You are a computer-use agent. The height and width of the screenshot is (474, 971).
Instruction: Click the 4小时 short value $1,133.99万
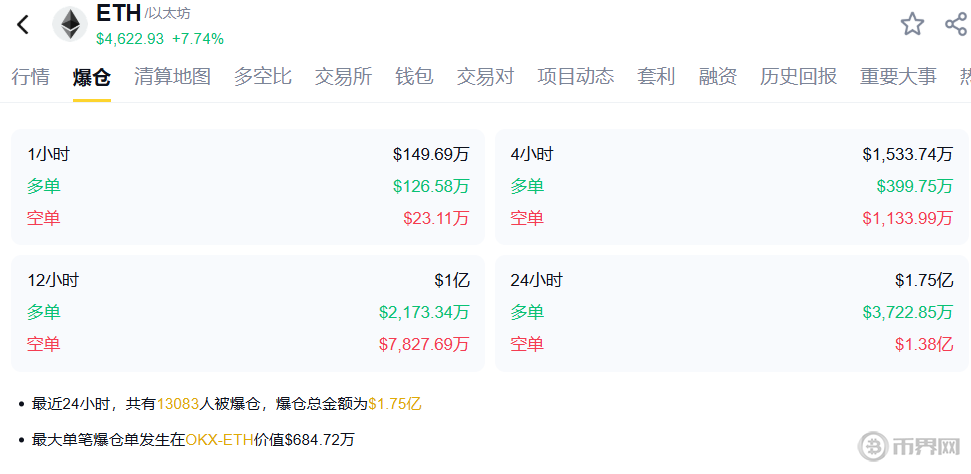(x=908, y=218)
